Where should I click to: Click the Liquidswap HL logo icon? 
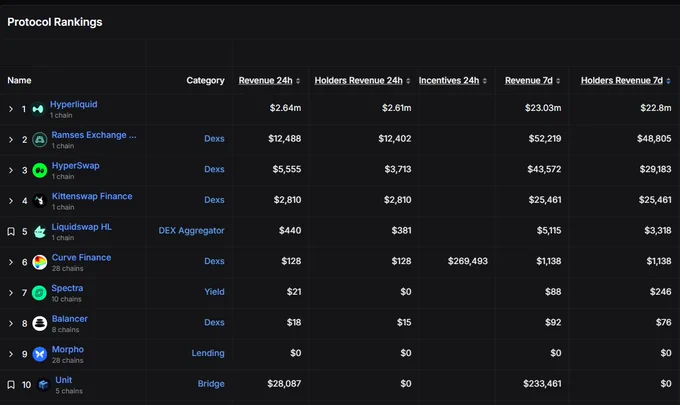click(x=39, y=232)
